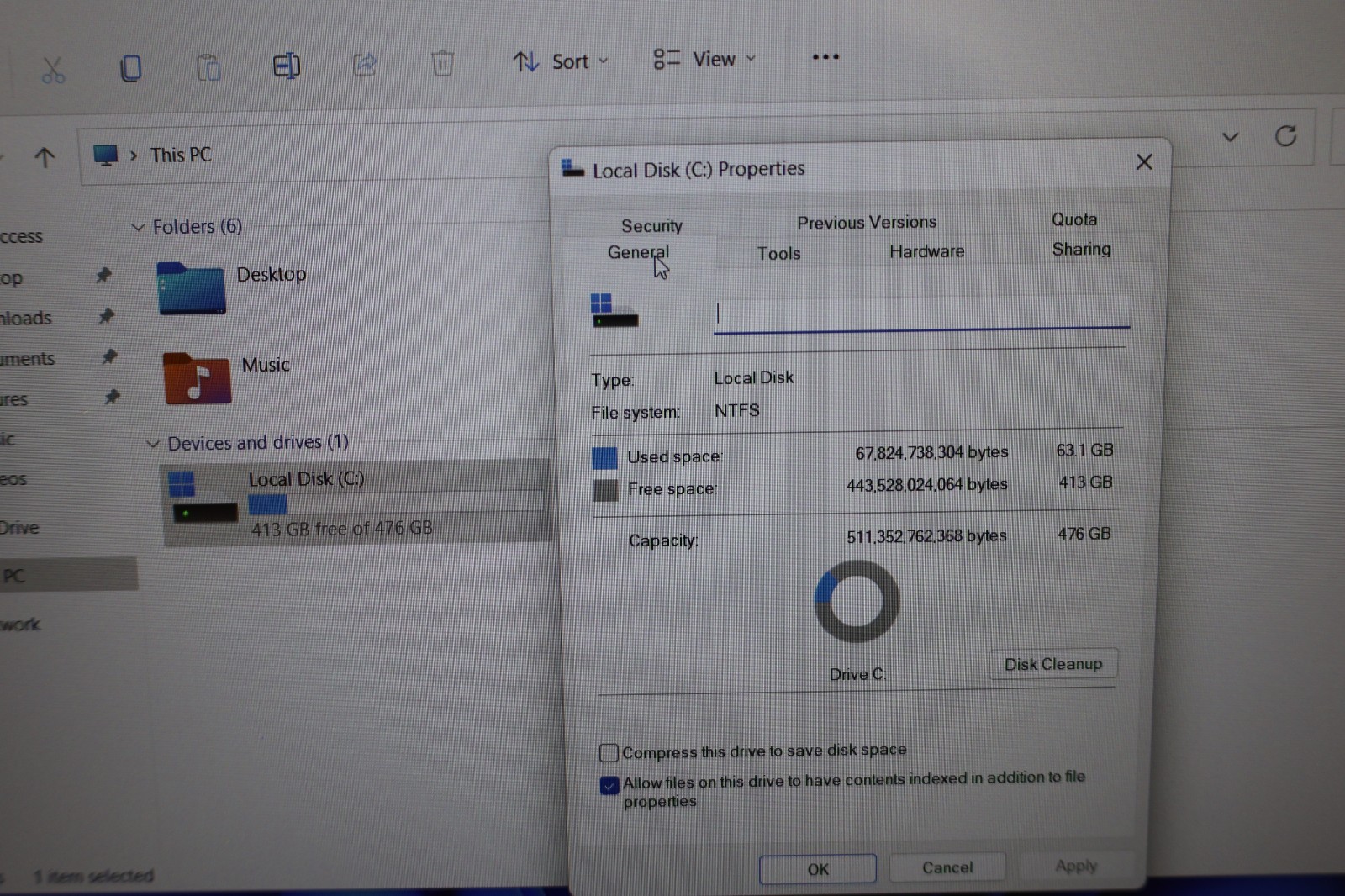Click the drive usage donut chart
The height and width of the screenshot is (896, 1345).
(x=857, y=602)
